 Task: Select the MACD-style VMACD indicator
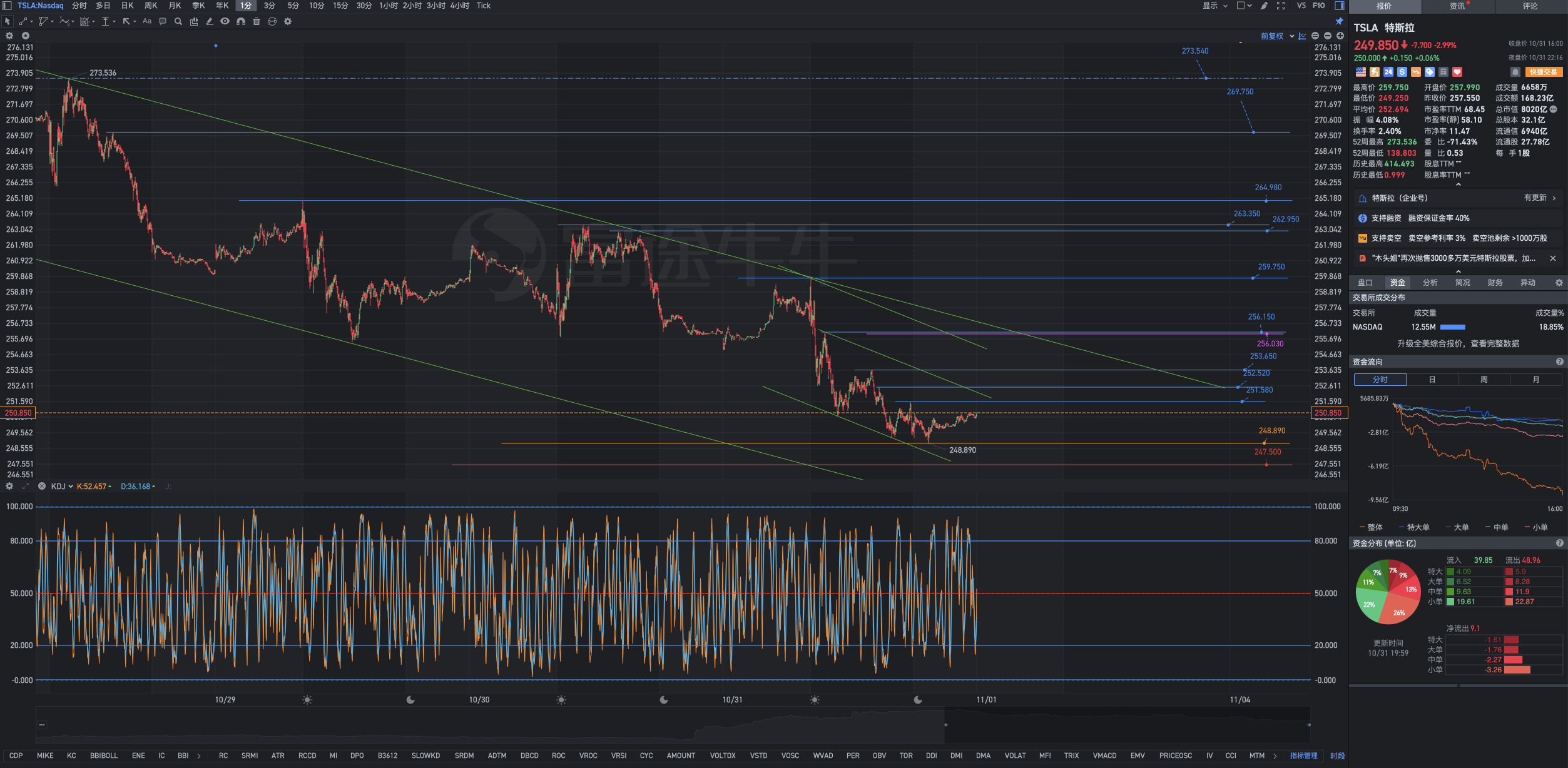(x=1104, y=755)
